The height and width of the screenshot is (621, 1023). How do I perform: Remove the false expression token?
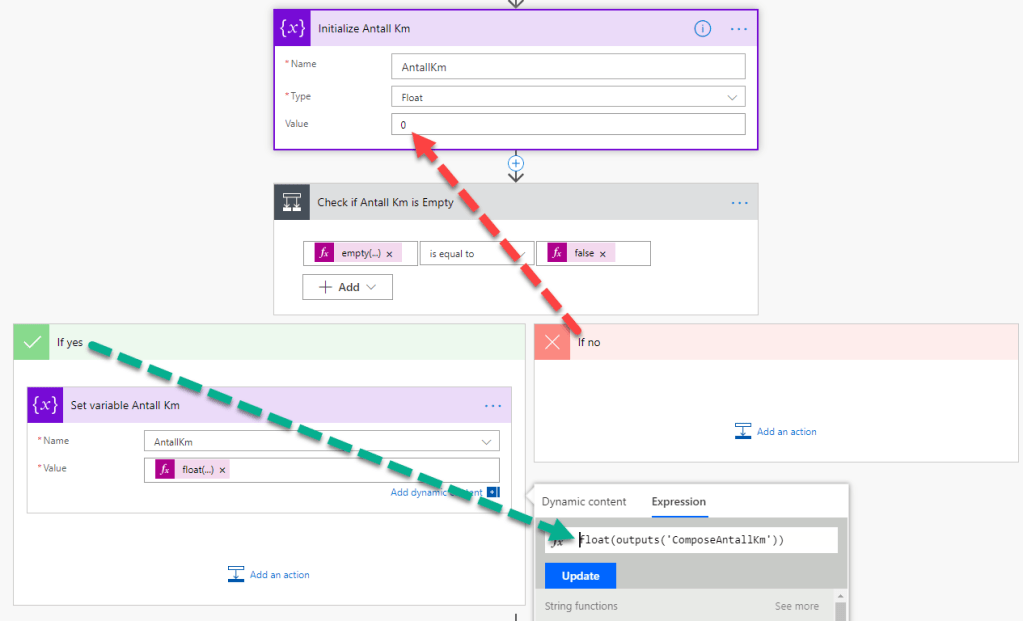(603, 254)
